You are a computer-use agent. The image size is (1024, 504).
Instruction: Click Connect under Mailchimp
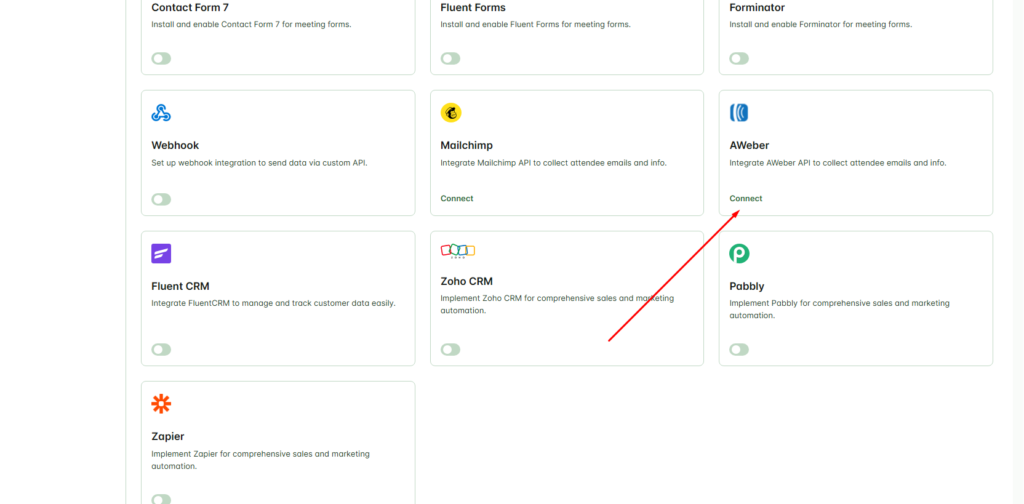point(457,198)
